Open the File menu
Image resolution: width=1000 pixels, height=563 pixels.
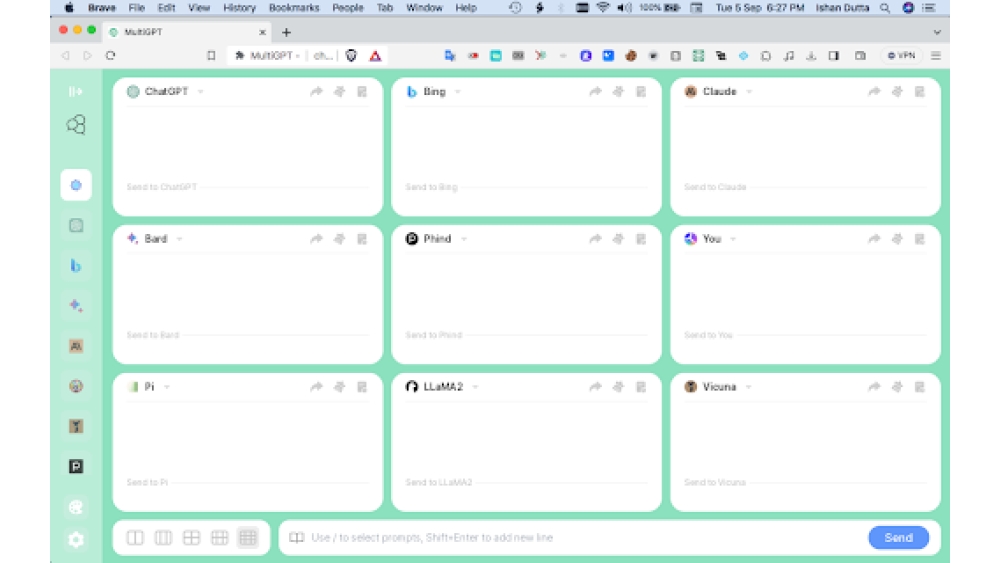[x=136, y=8]
